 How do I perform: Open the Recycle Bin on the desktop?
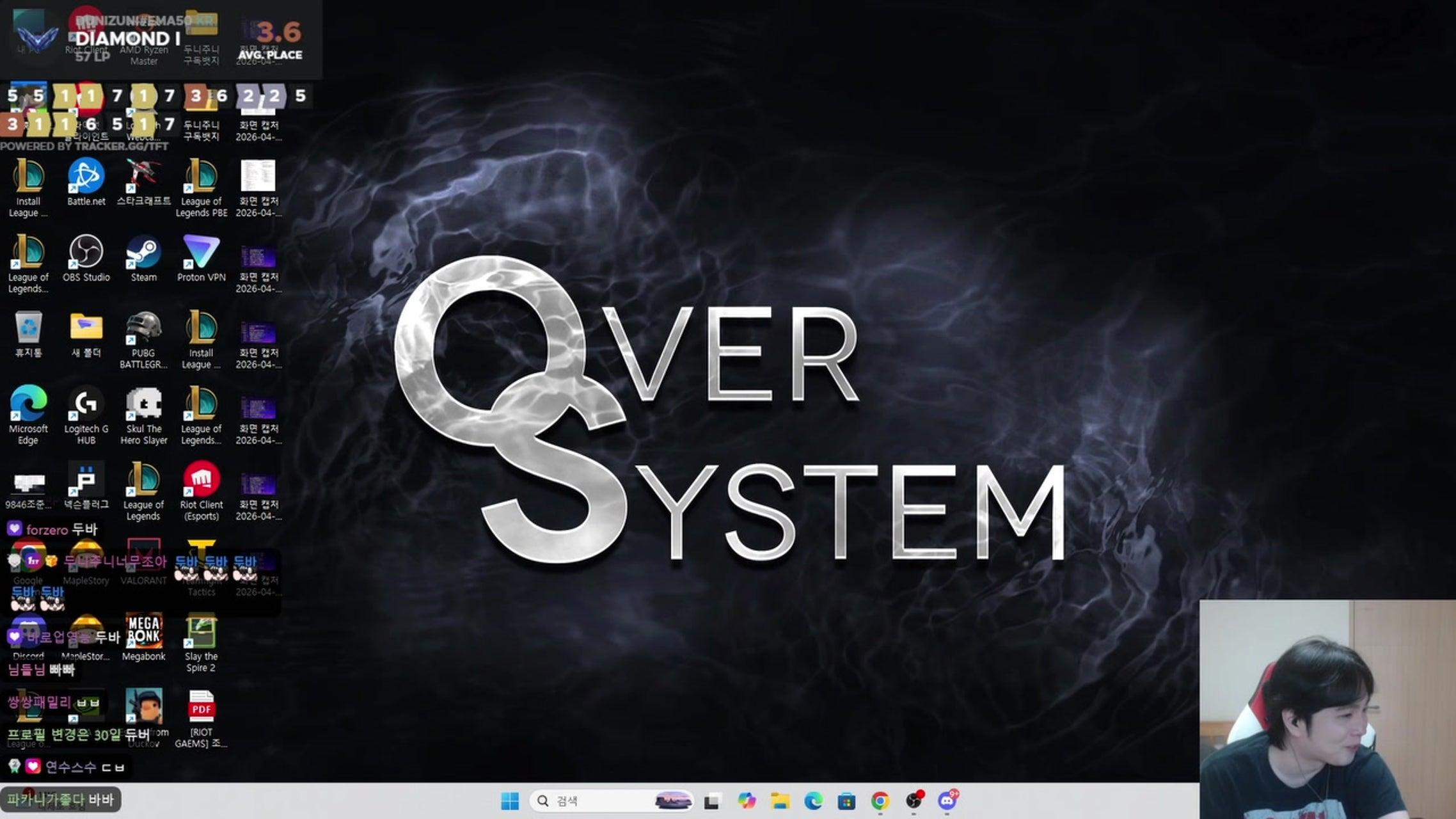click(28, 329)
